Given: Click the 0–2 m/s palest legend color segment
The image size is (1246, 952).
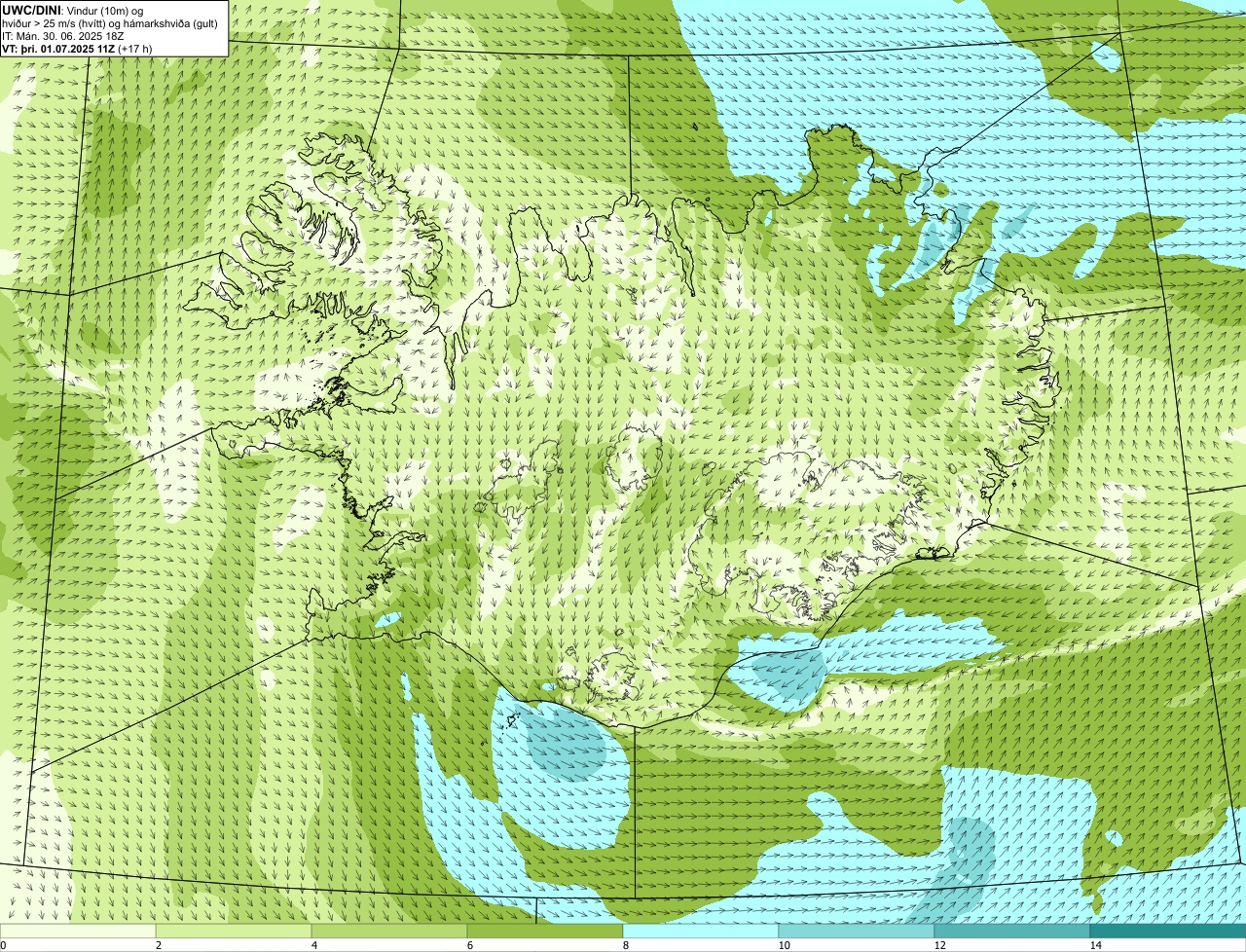Looking at the screenshot, I should 78,931.
